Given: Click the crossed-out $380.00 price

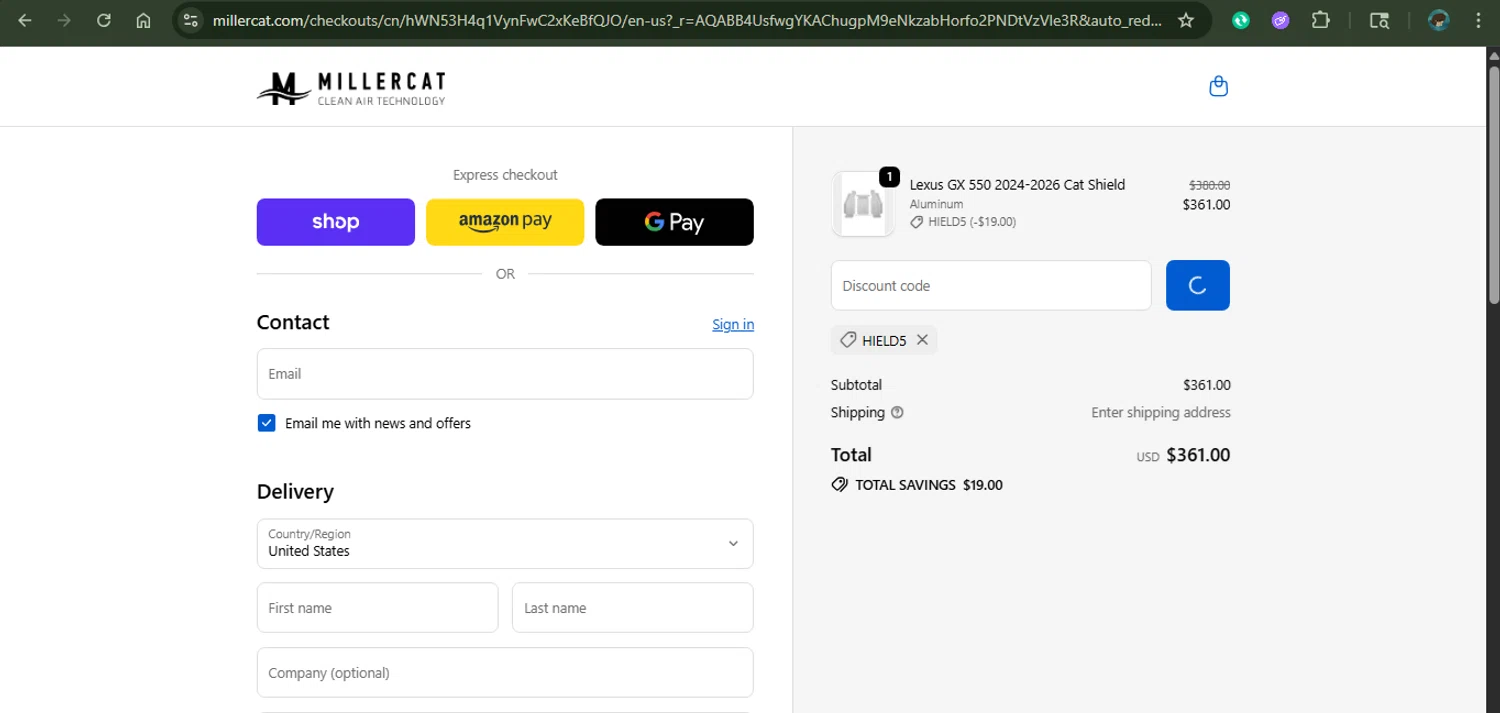Looking at the screenshot, I should click(1209, 185).
